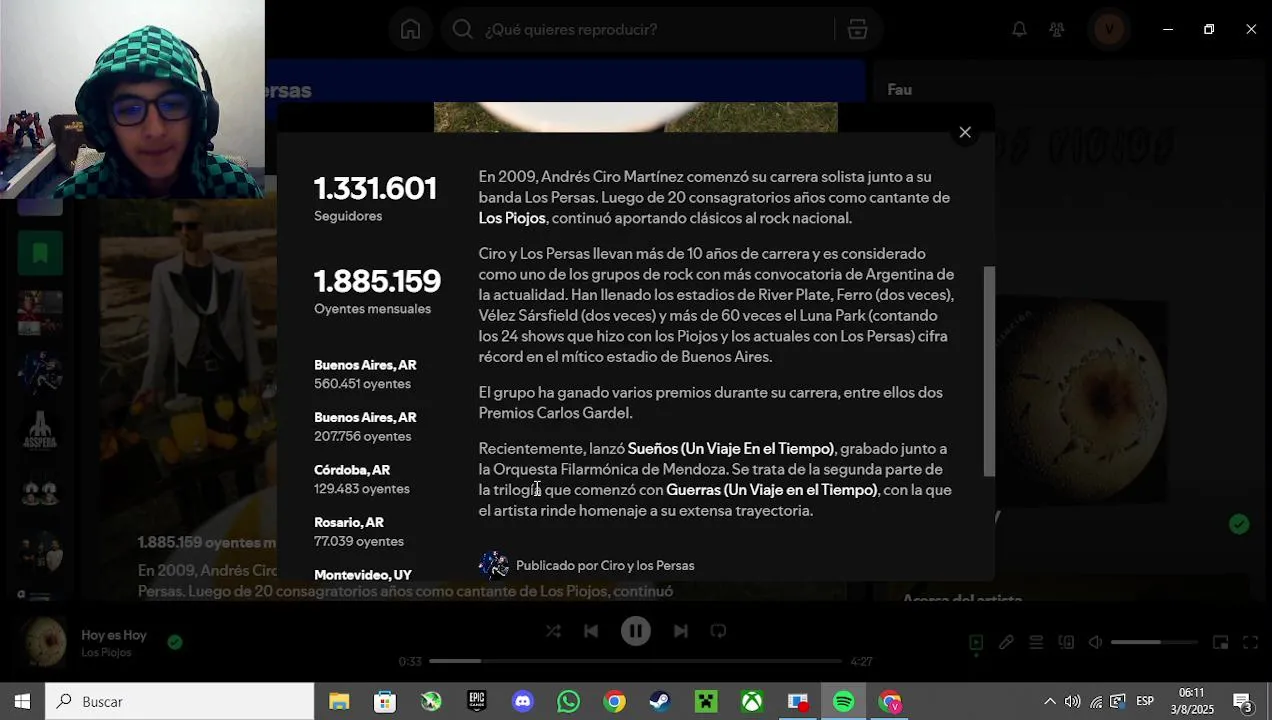Open notifications bell
1272x720 pixels.
pyautogui.click(x=1019, y=29)
